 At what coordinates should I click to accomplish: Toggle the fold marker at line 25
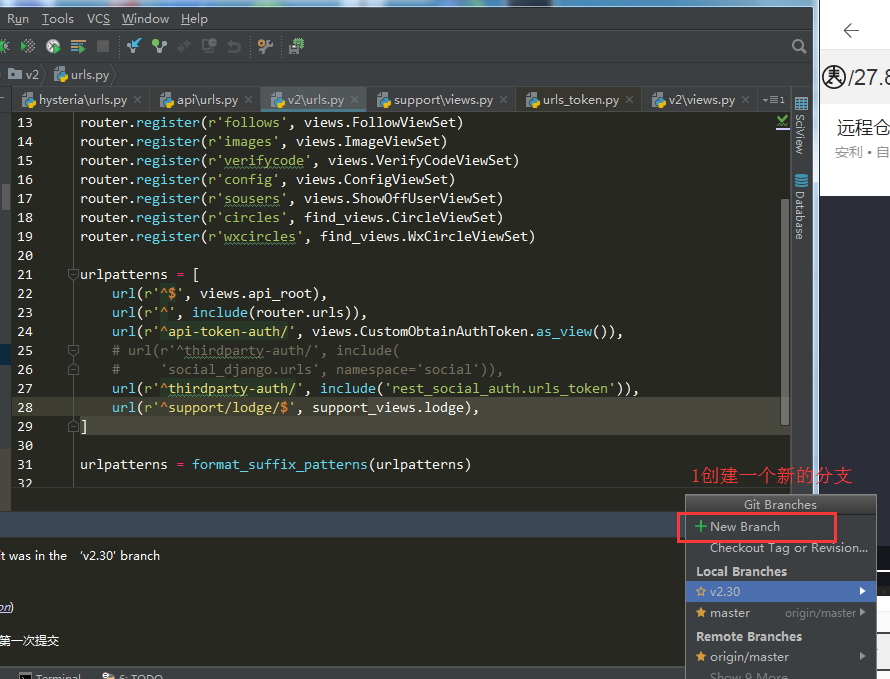coord(73,350)
